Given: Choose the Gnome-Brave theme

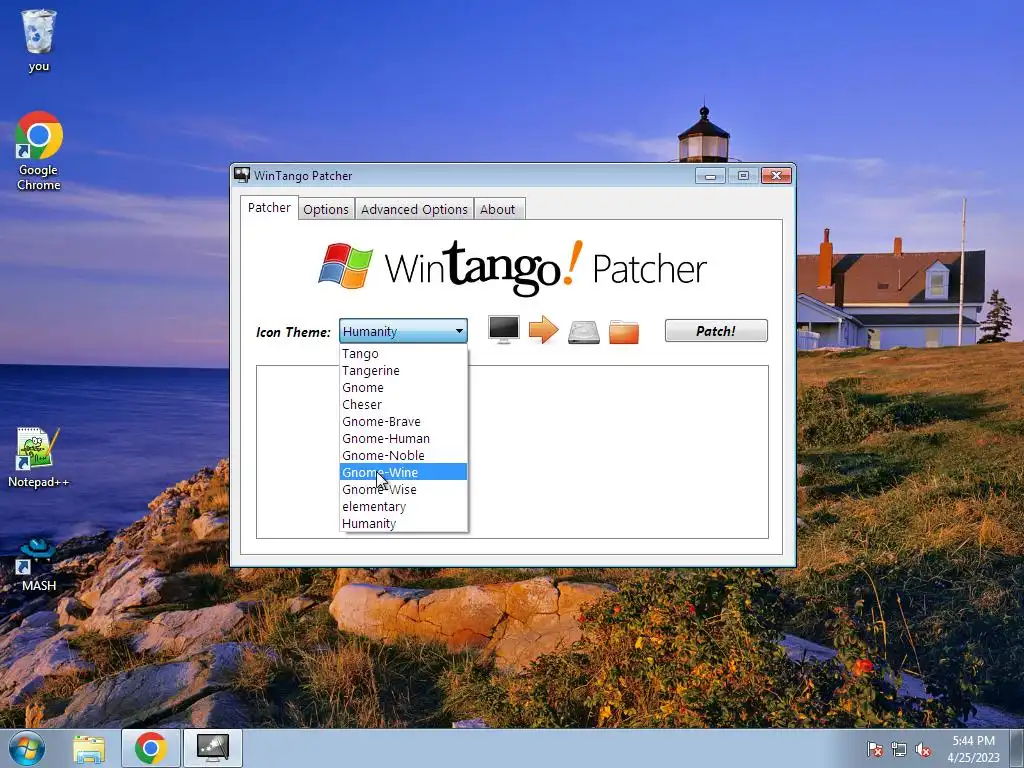Looking at the screenshot, I should [404, 421].
